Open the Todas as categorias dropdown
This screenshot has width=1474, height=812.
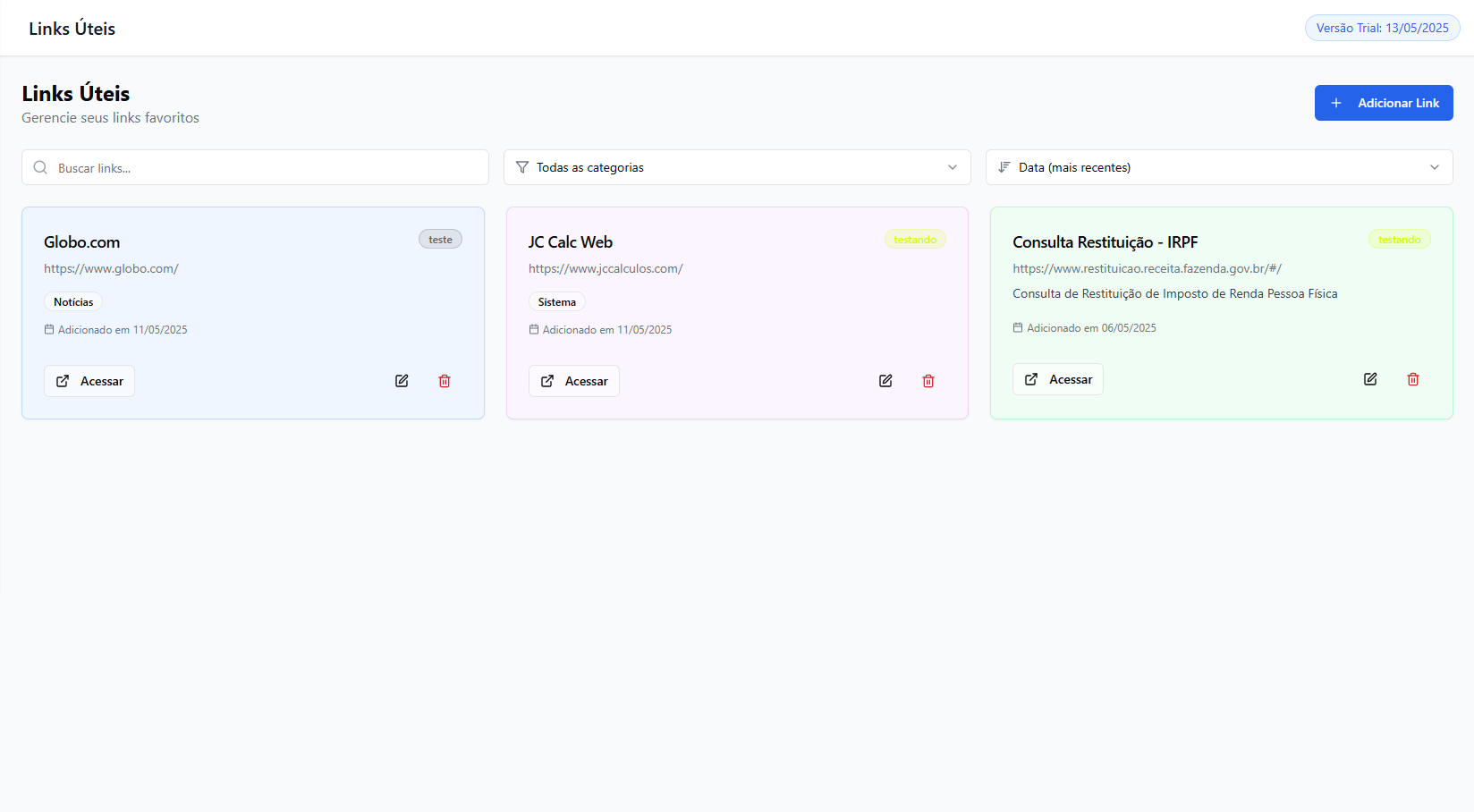click(x=736, y=167)
